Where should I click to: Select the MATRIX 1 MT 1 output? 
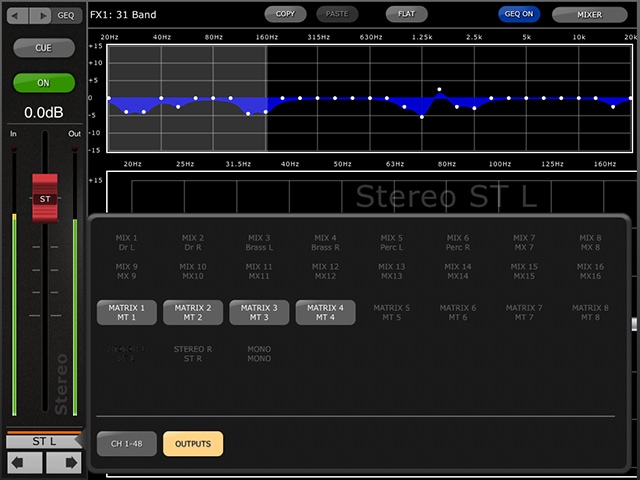click(126, 312)
